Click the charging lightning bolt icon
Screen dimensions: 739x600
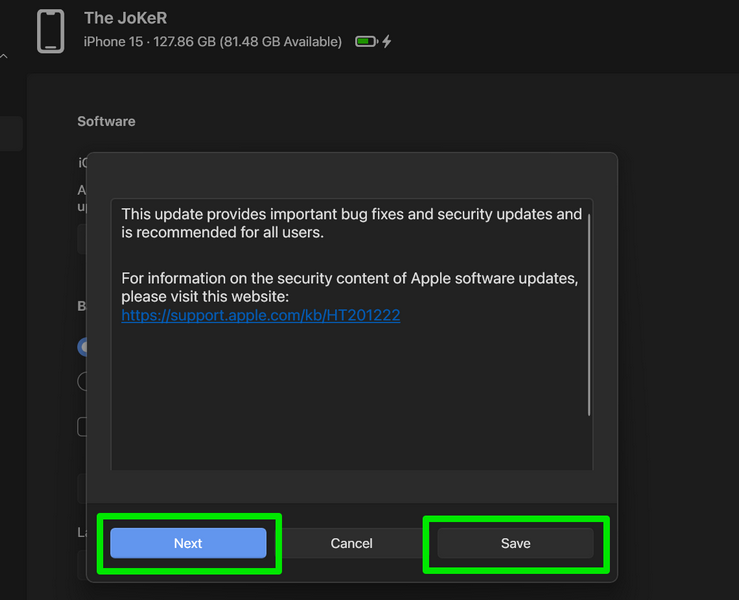click(387, 42)
